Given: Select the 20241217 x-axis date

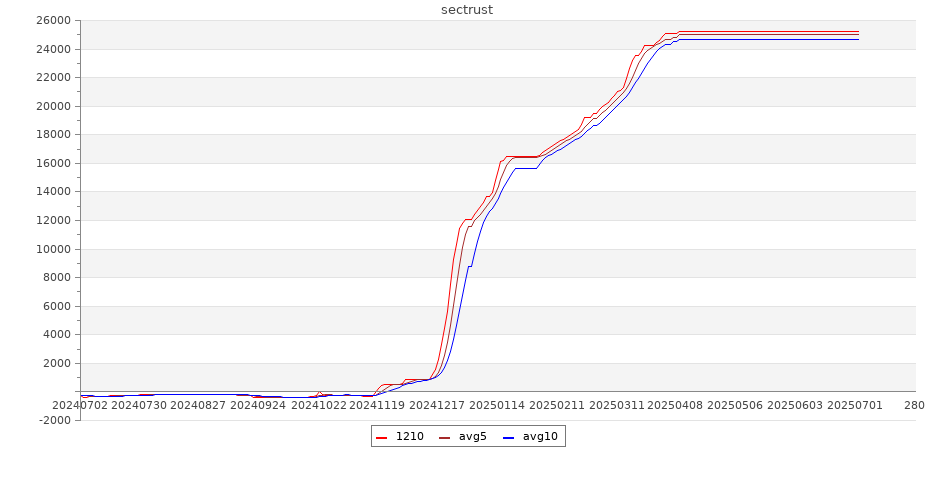Looking at the screenshot, I should click(x=436, y=405).
